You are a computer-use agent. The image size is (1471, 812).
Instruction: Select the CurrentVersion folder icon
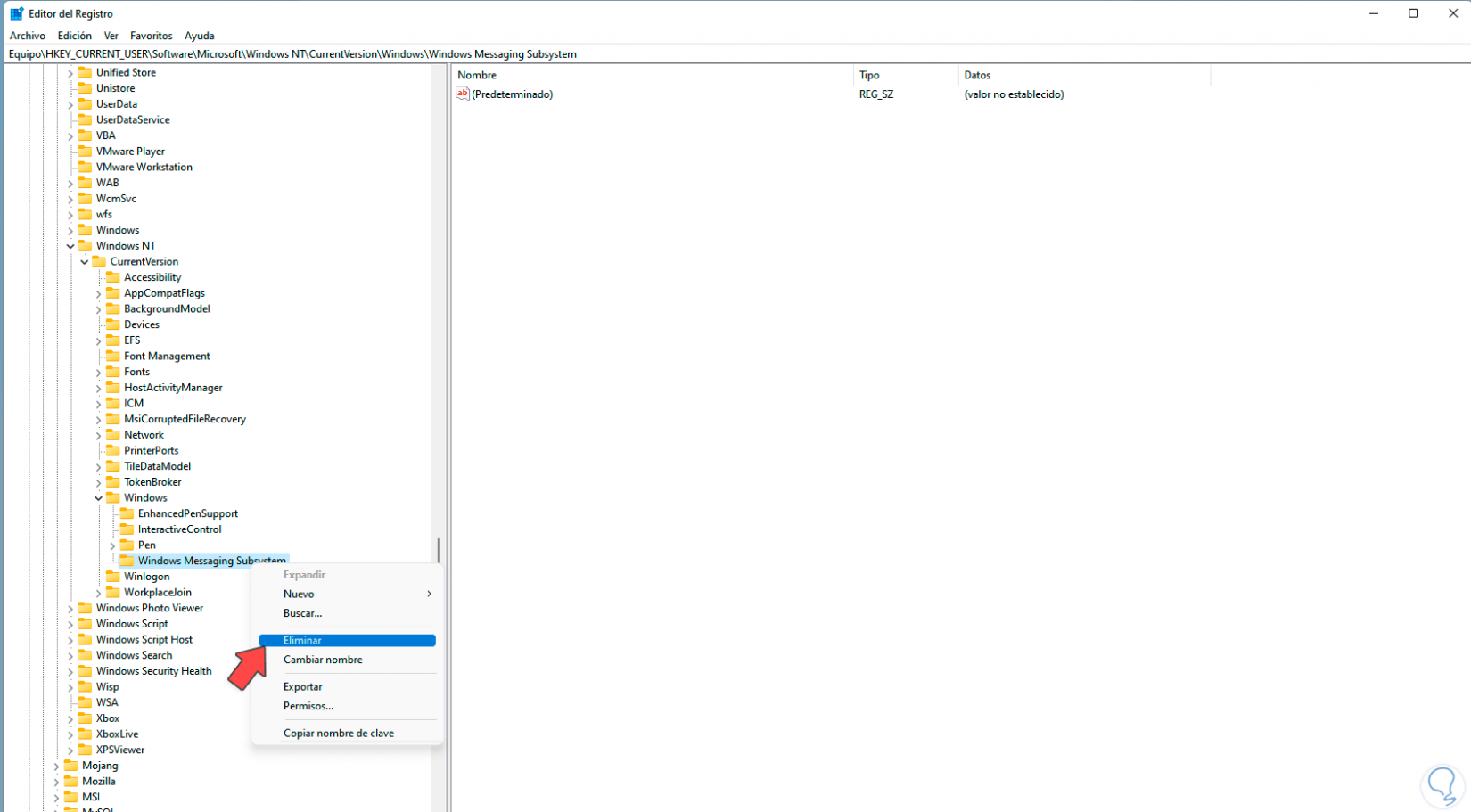coord(99,261)
